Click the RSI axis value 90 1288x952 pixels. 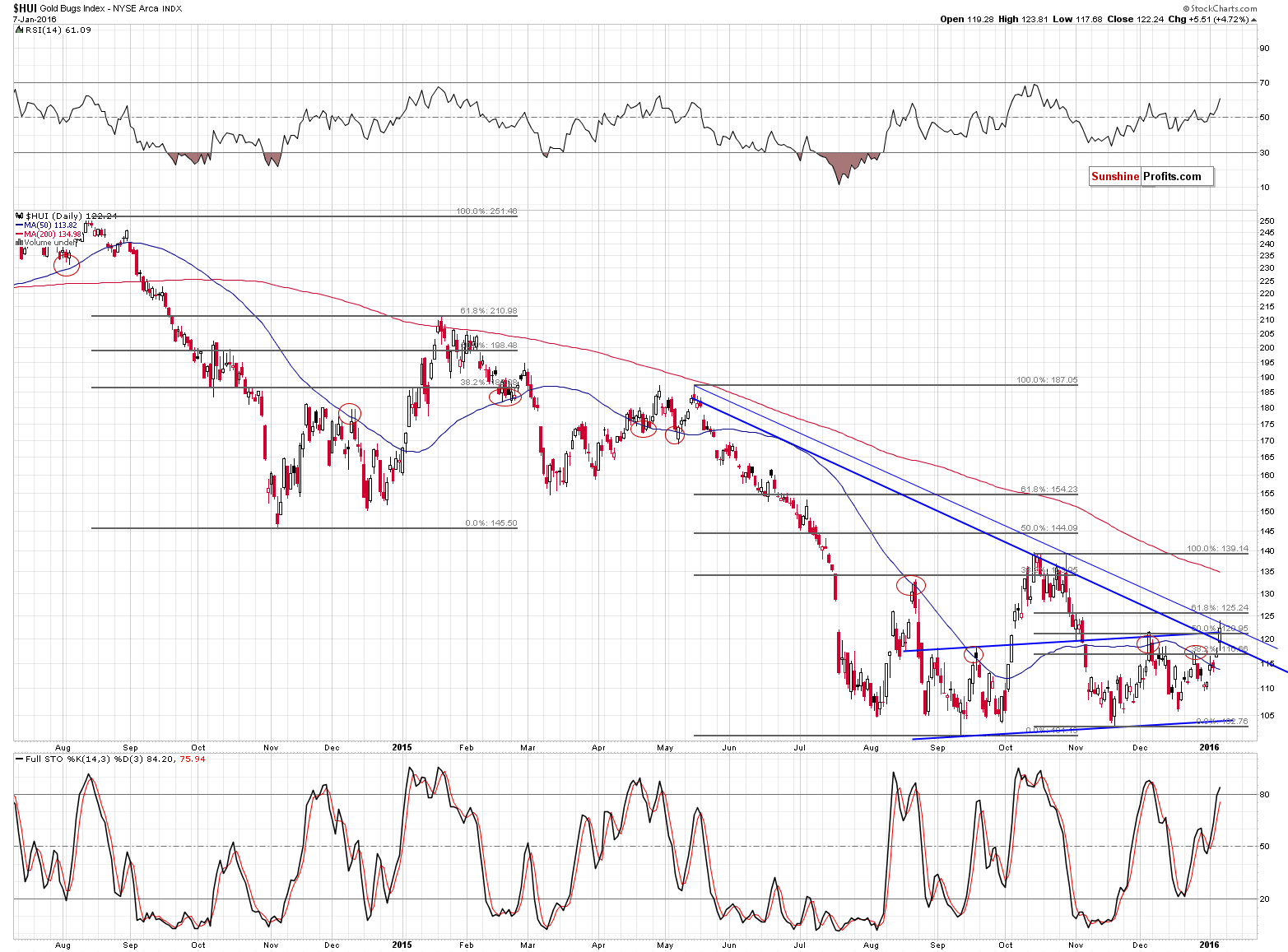pos(1265,48)
